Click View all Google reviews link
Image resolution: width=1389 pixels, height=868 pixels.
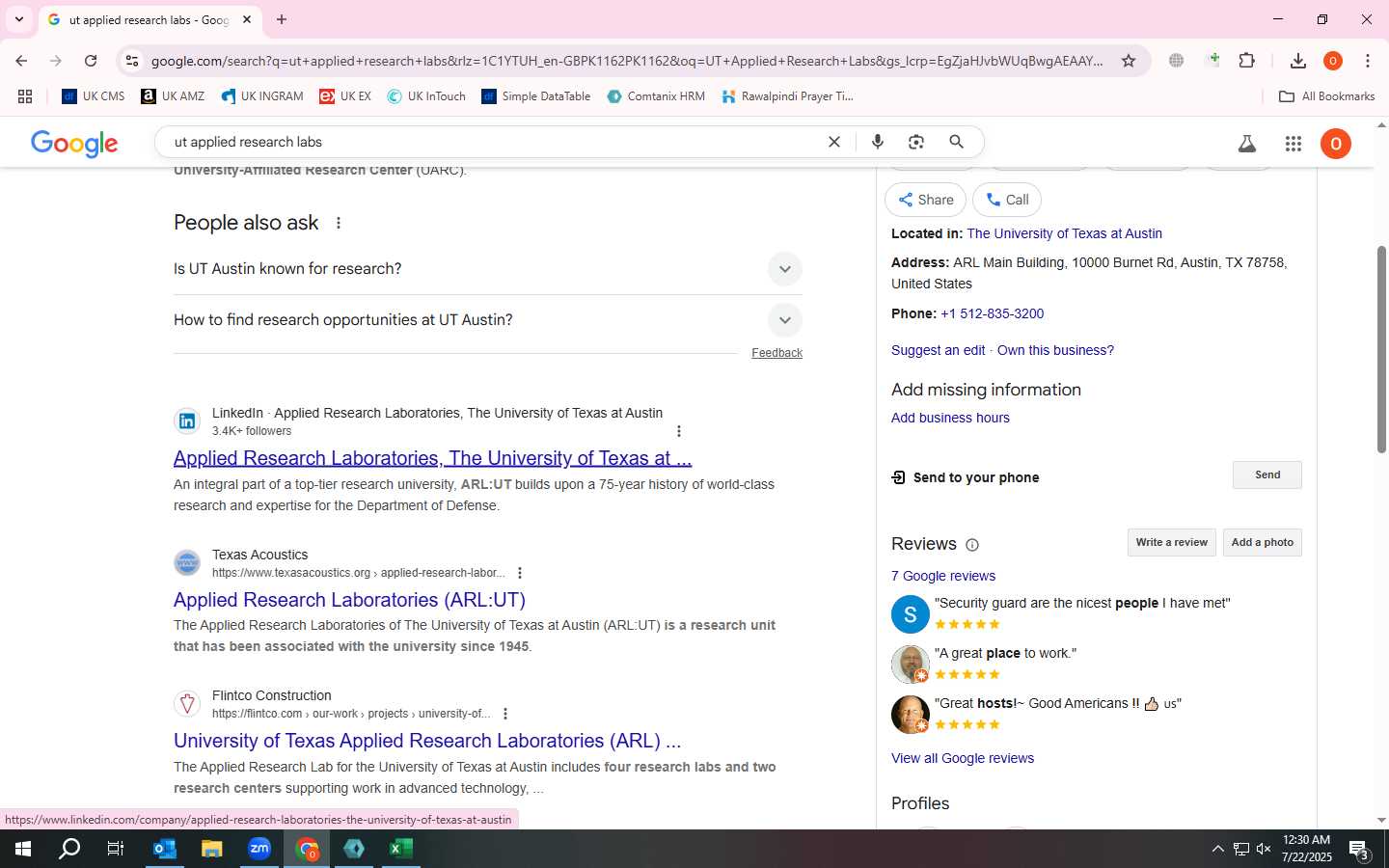coord(963,758)
